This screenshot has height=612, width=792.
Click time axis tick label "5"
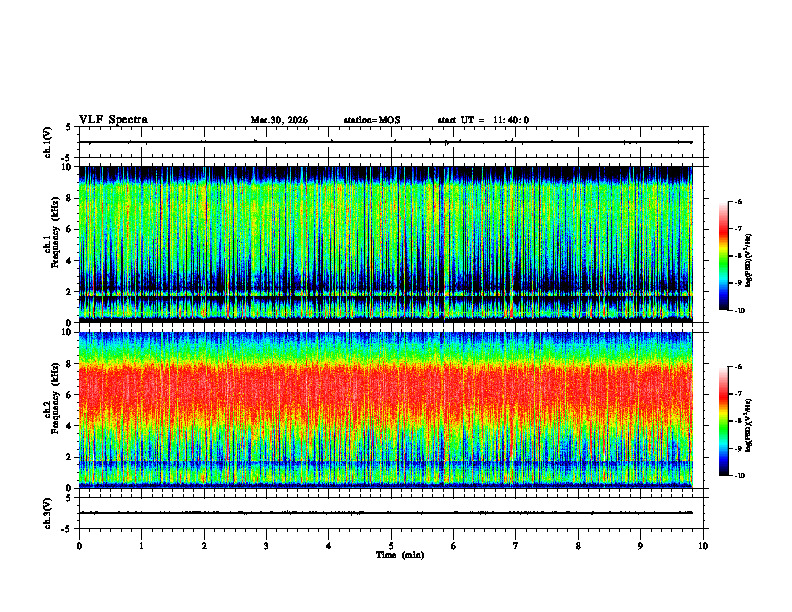click(x=391, y=546)
